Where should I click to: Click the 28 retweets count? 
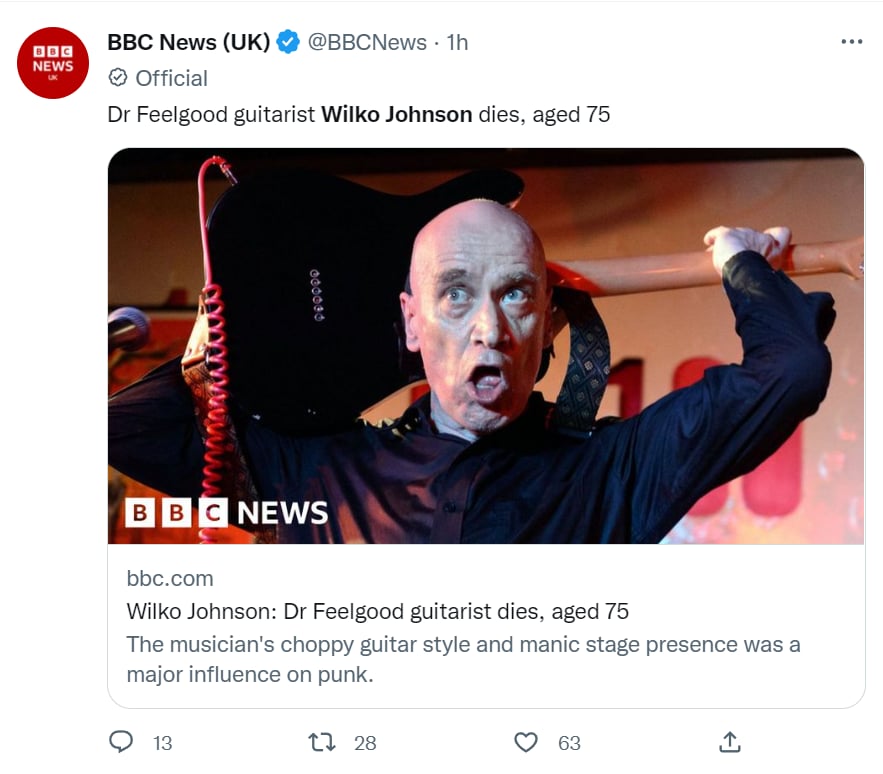(365, 743)
